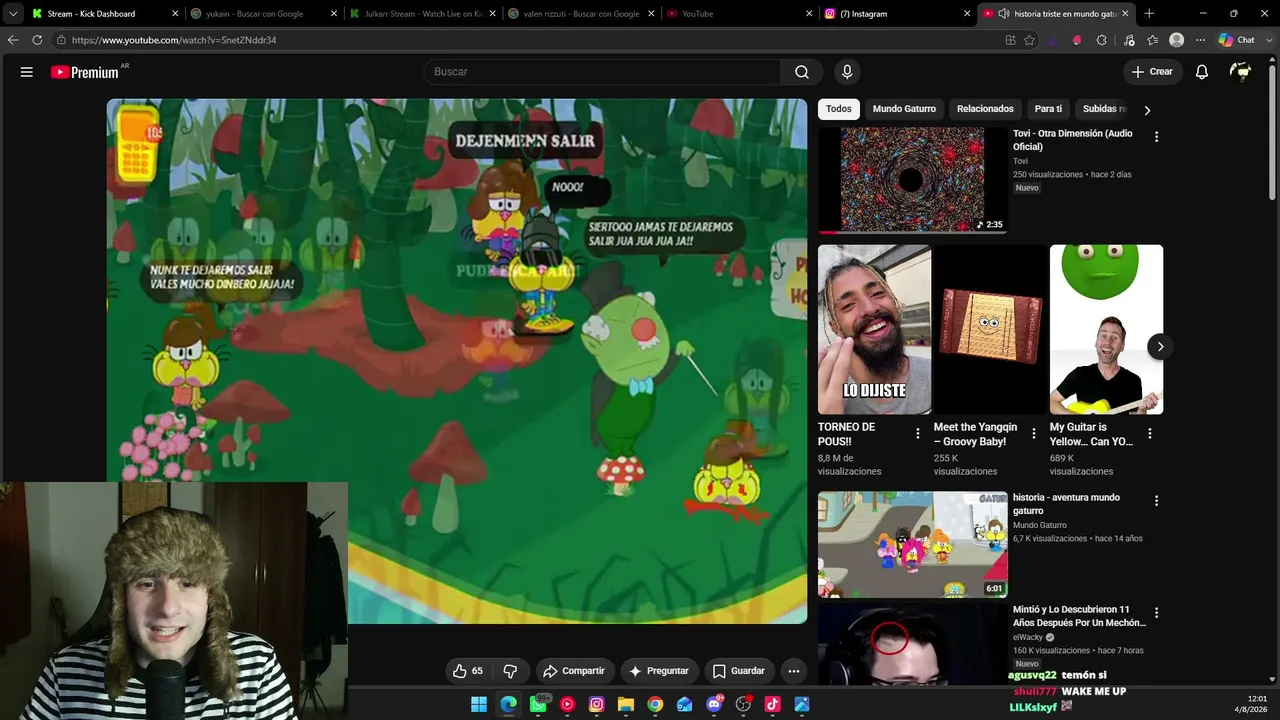Open the browser favorites list
This screenshot has width=1280, height=720.
(x=1153, y=40)
